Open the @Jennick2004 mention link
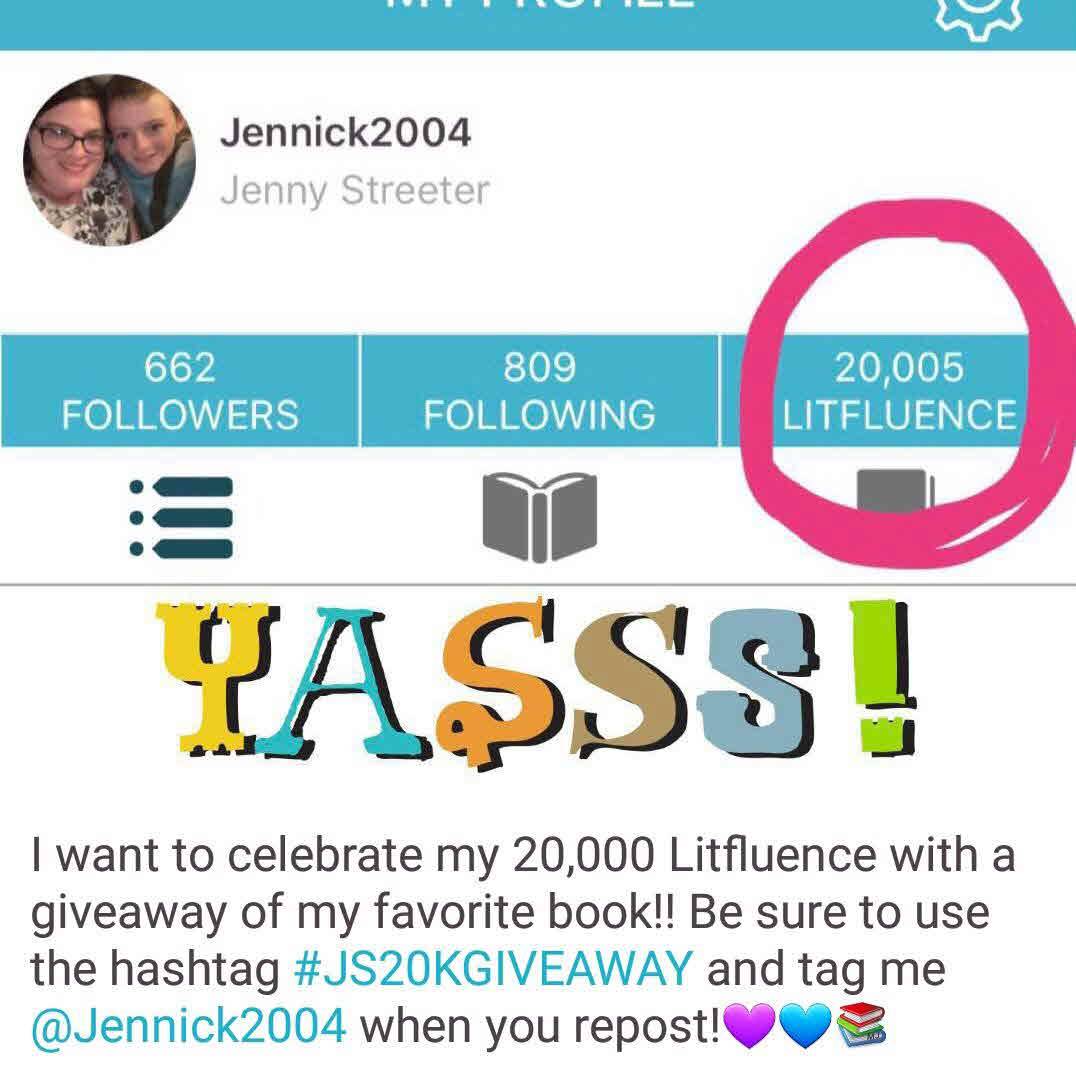1076x1076 pixels. tap(189, 1026)
